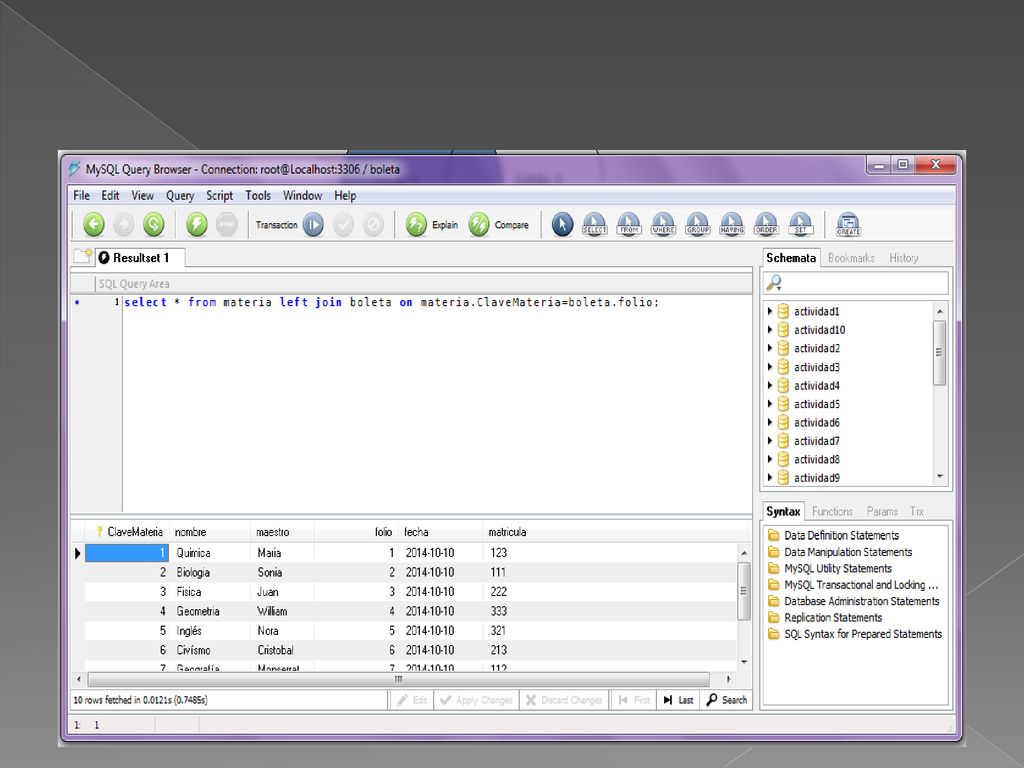Expand the actividad2 schema
Viewport: 1024px width, 768px height.
[770, 348]
